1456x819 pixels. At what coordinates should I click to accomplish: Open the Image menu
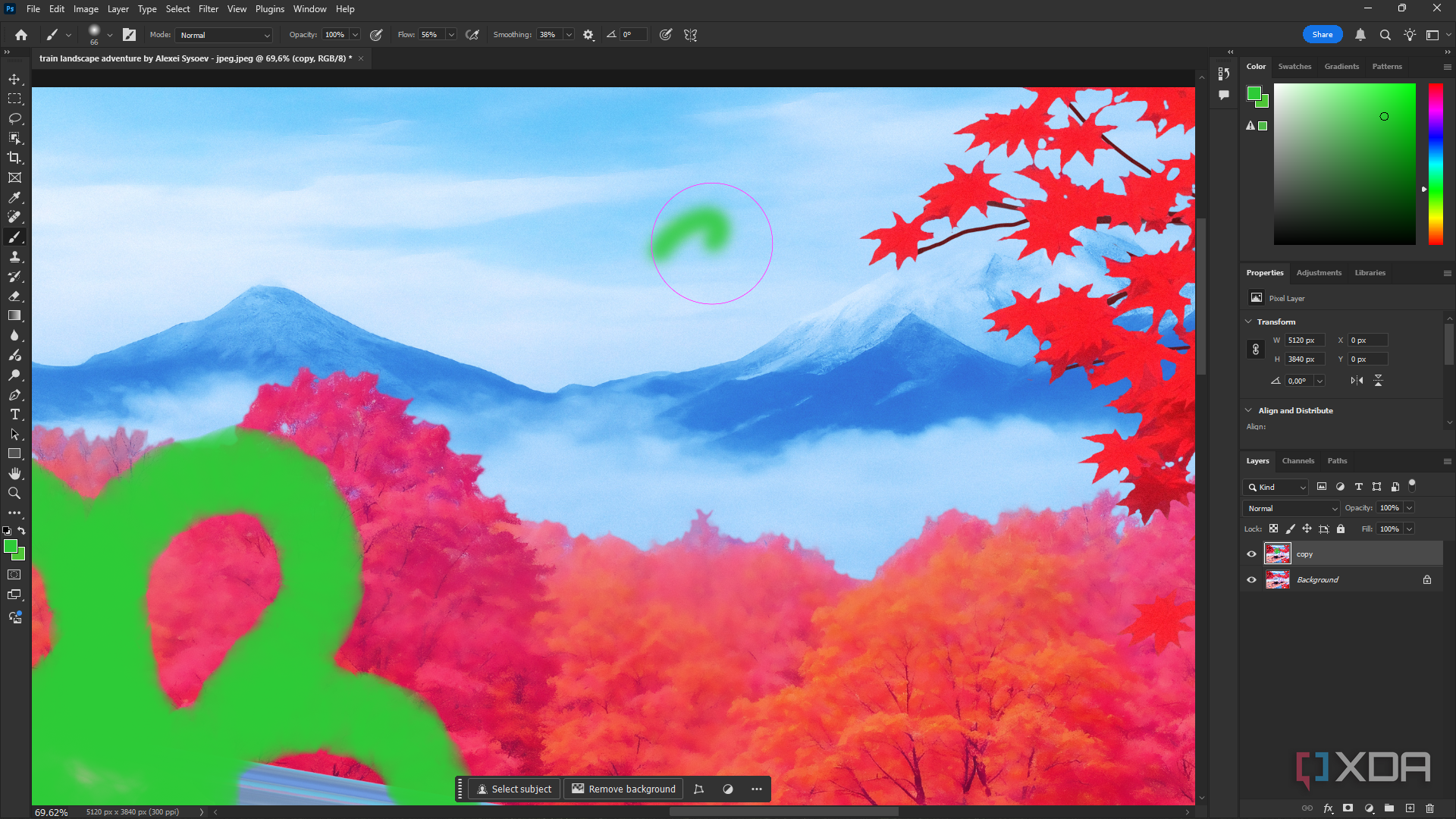click(86, 9)
